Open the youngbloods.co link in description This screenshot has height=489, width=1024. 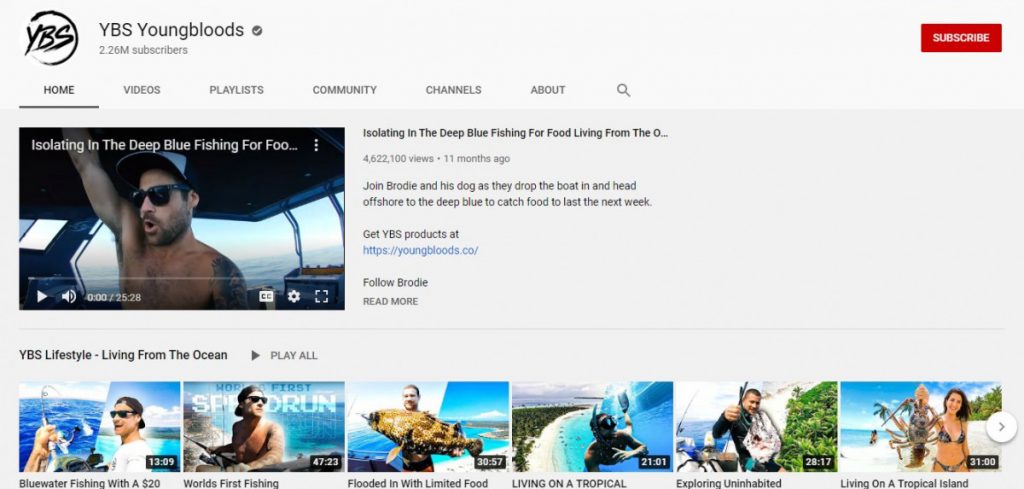tap(421, 250)
